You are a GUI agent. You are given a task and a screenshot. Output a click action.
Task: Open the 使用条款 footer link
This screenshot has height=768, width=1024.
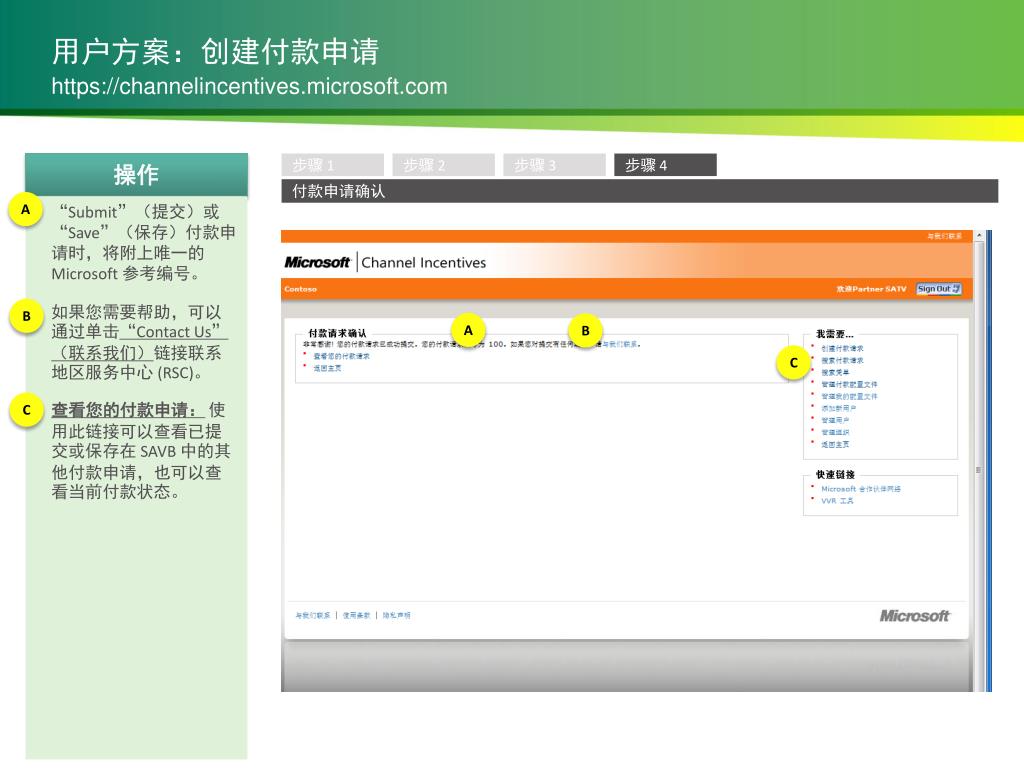pos(357,615)
